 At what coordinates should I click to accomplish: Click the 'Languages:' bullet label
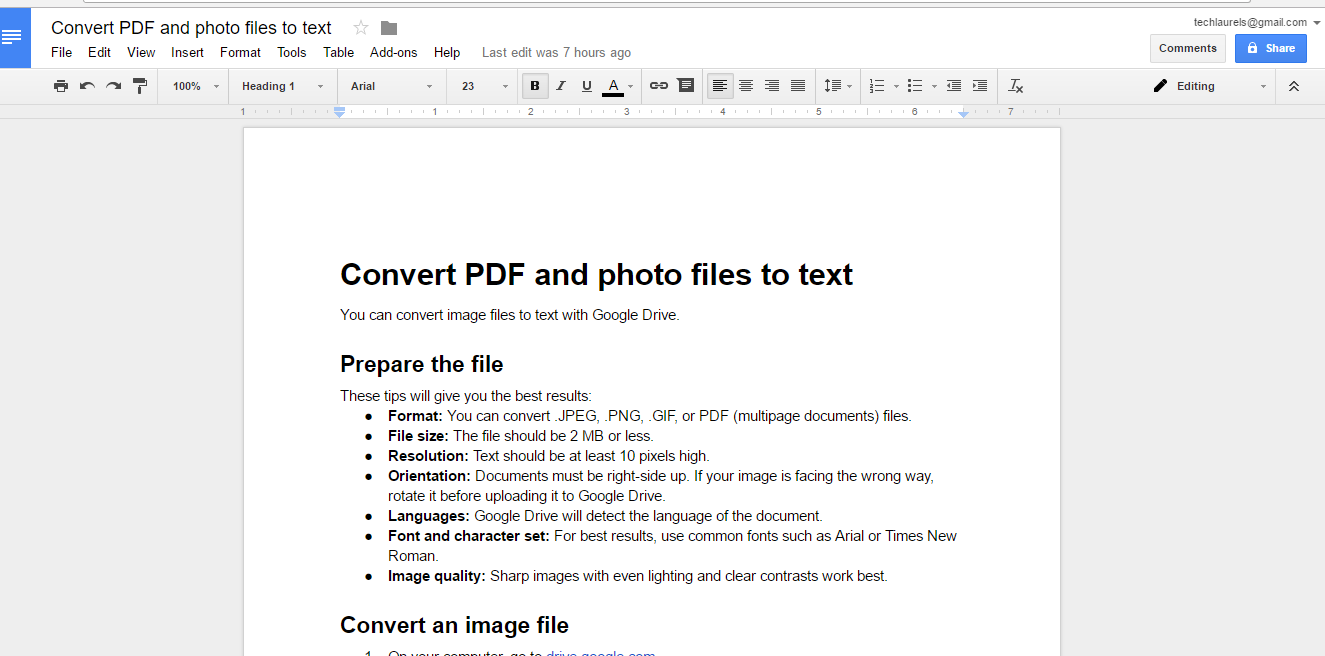(x=428, y=516)
